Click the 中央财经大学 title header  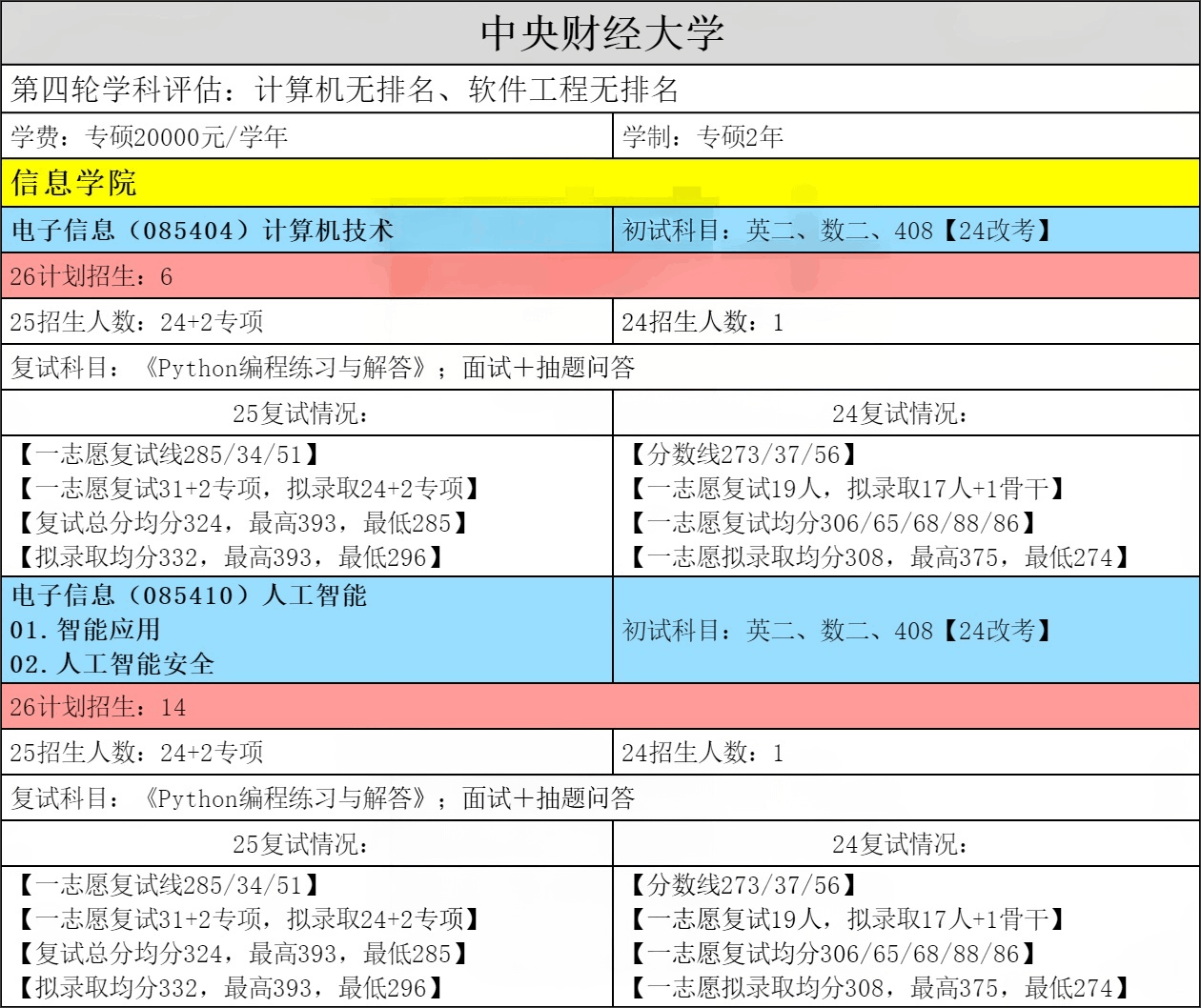[600, 33]
